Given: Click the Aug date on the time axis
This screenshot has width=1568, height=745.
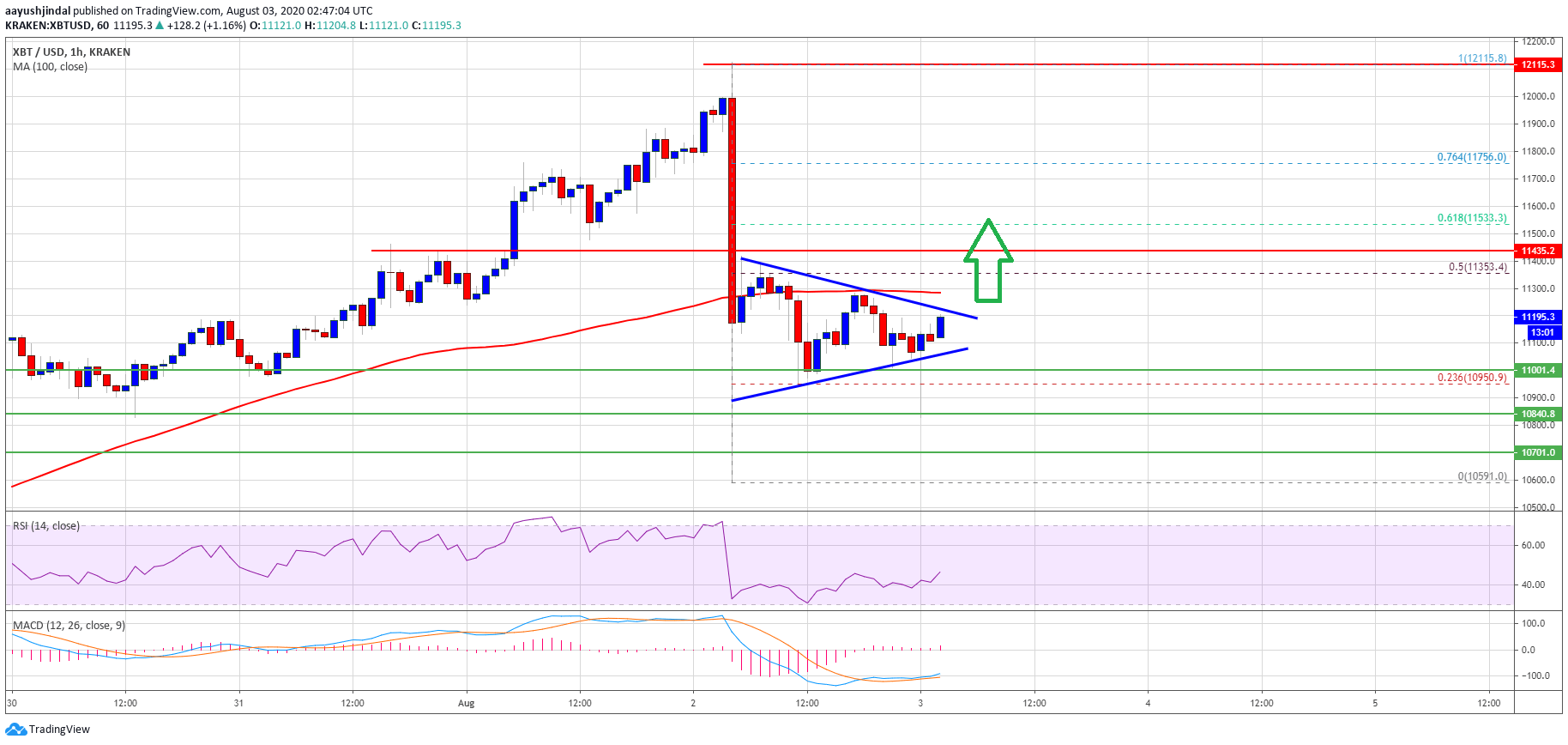Looking at the screenshot, I should [x=466, y=703].
